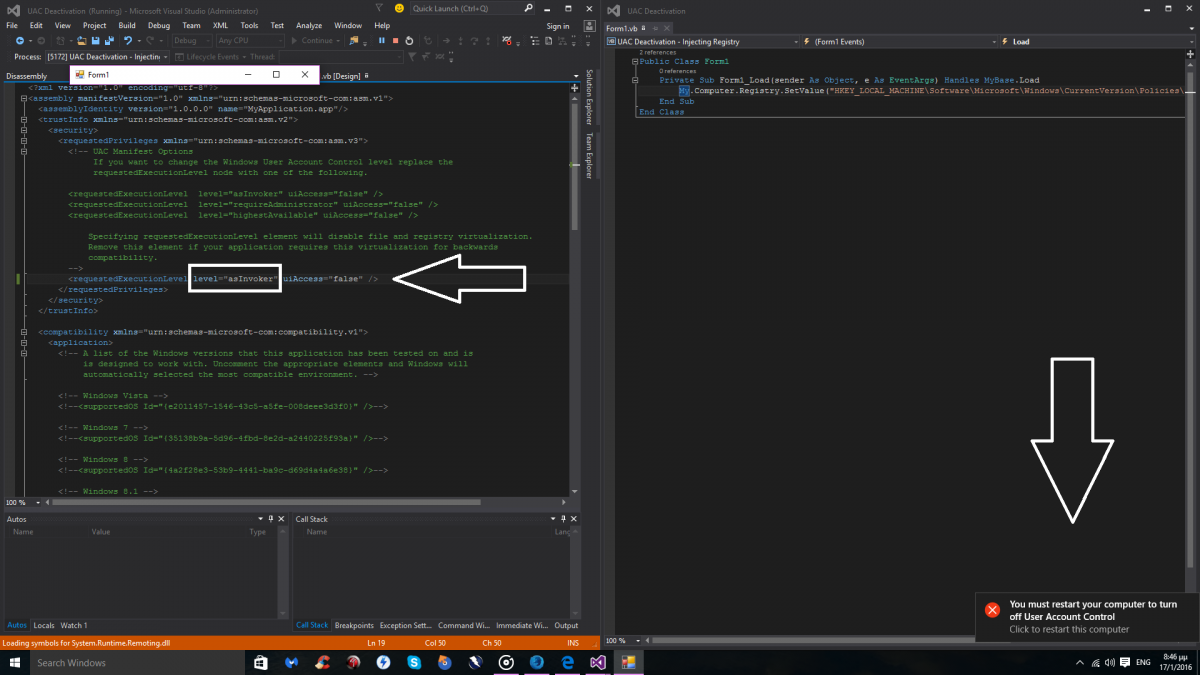Click the Save All toolbar icon
1200x675 pixels.
(x=109, y=41)
